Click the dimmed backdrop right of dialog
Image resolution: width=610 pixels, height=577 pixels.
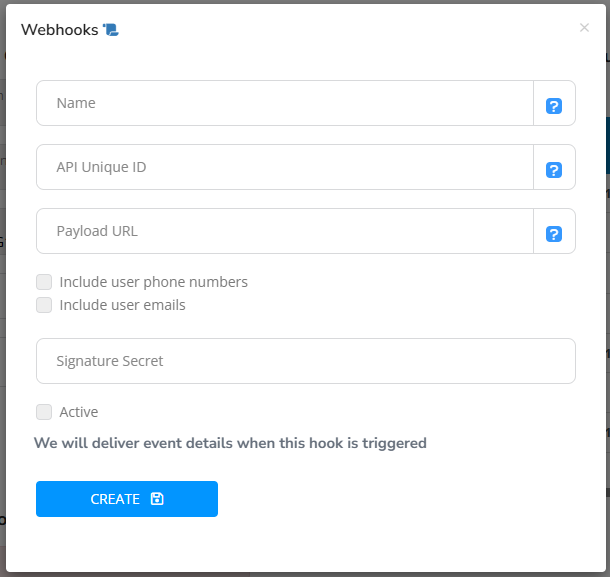(608, 300)
